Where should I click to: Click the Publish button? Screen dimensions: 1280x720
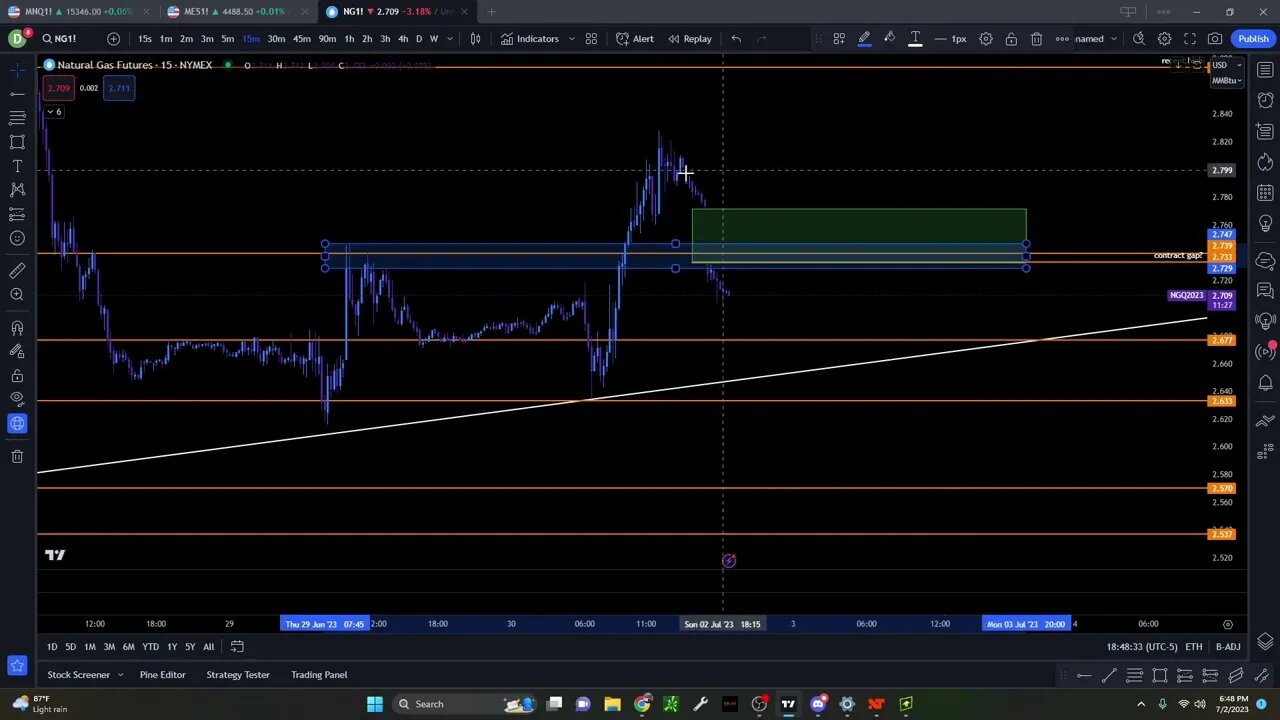pos(1253,39)
